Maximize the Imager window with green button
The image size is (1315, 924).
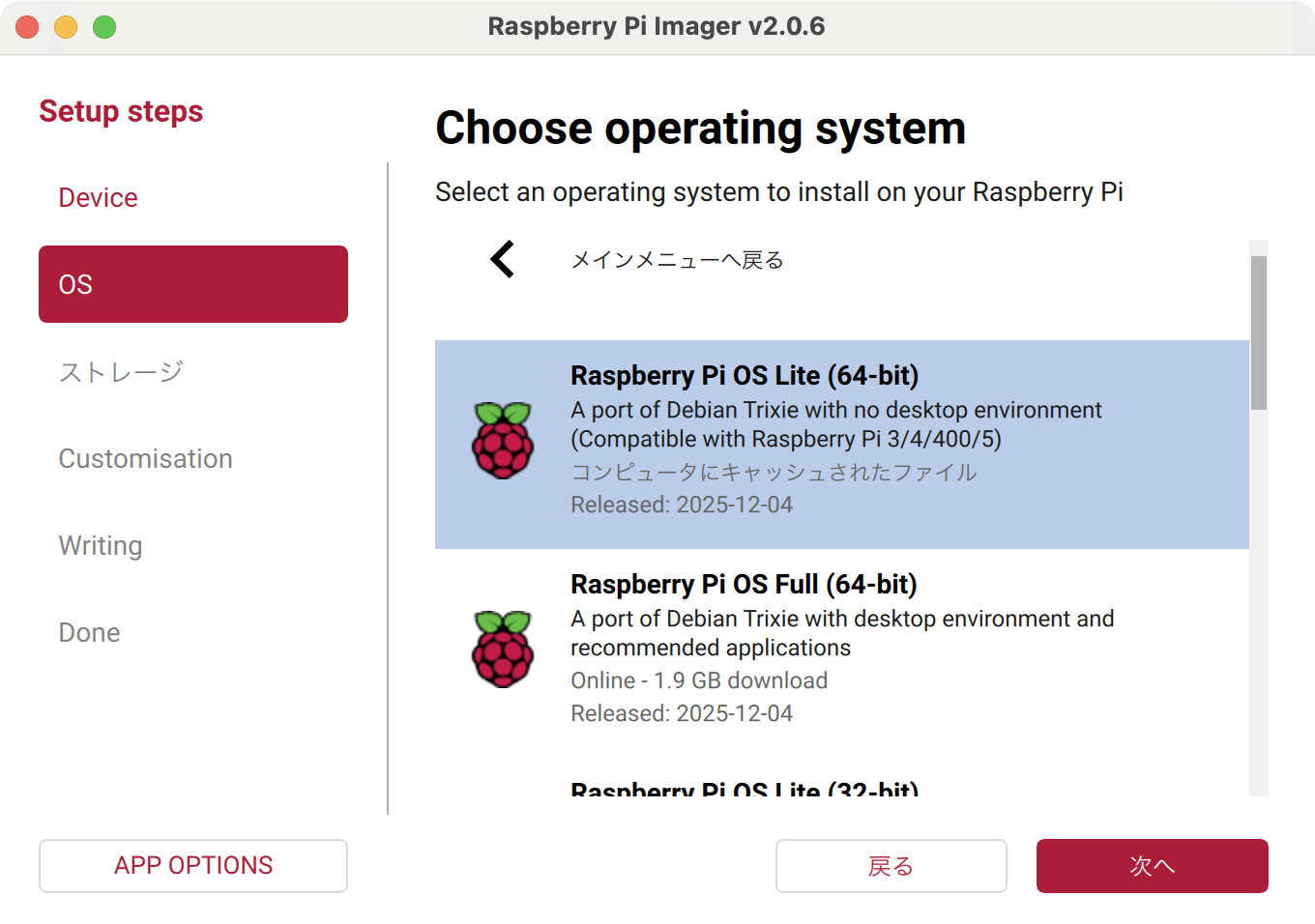click(104, 27)
